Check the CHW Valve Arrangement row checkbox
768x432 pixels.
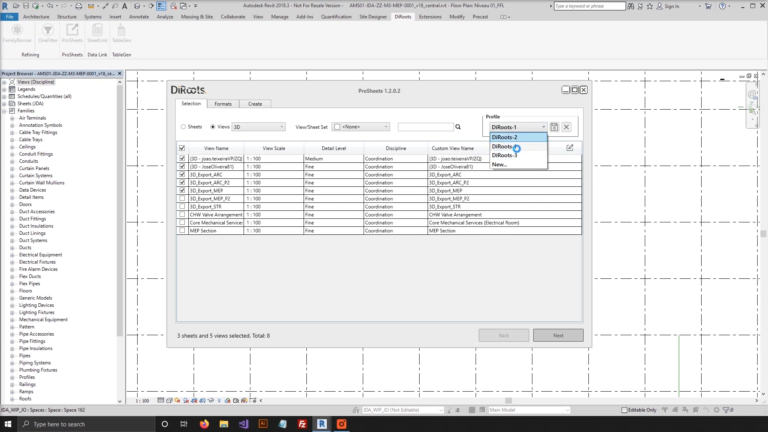tap(182, 215)
